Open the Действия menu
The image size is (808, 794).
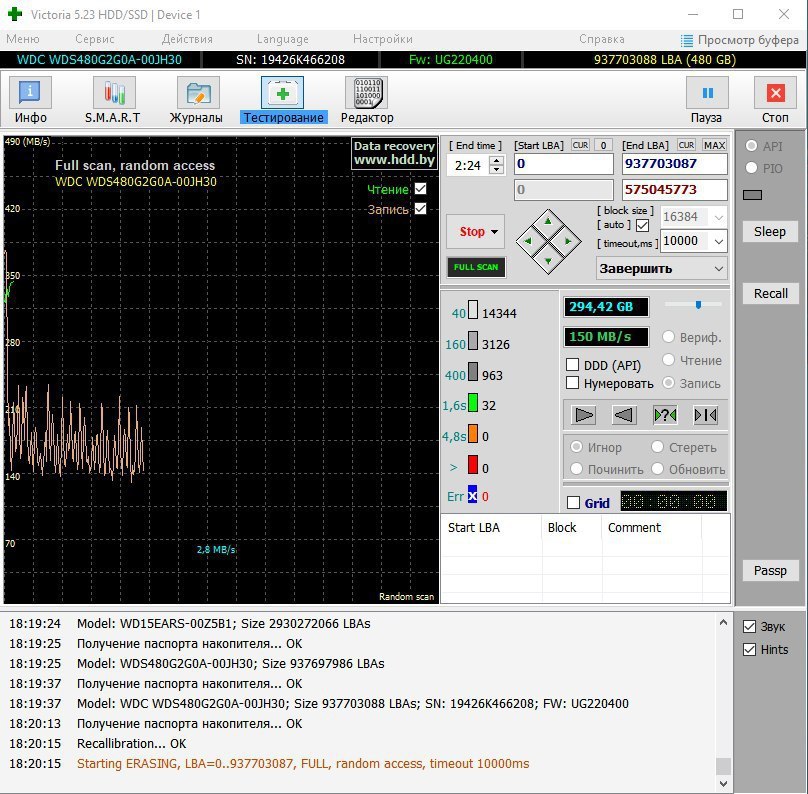click(x=187, y=39)
